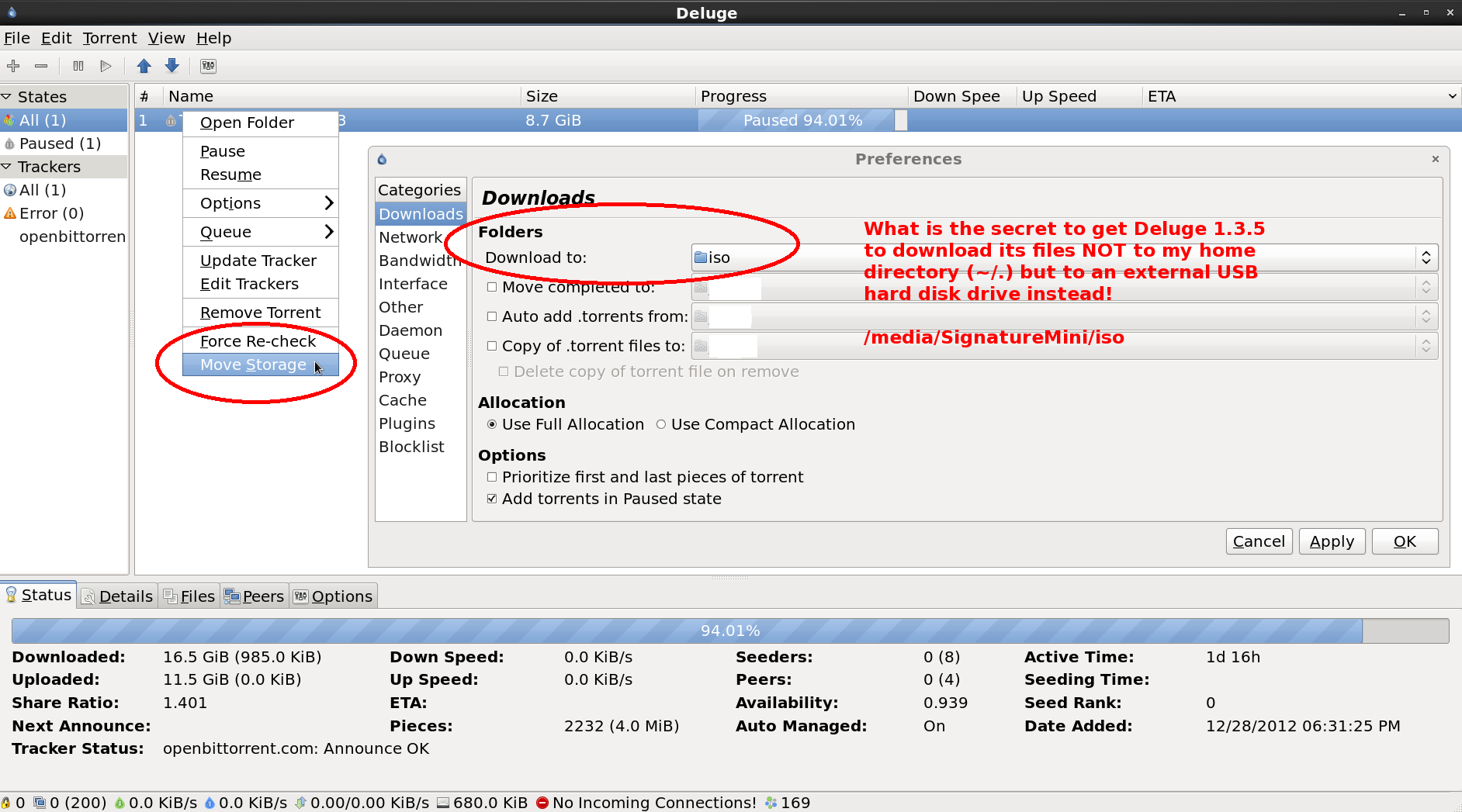Open Preferences from the toolbar icon
This screenshot has height=812, width=1462.
pyautogui.click(x=209, y=66)
